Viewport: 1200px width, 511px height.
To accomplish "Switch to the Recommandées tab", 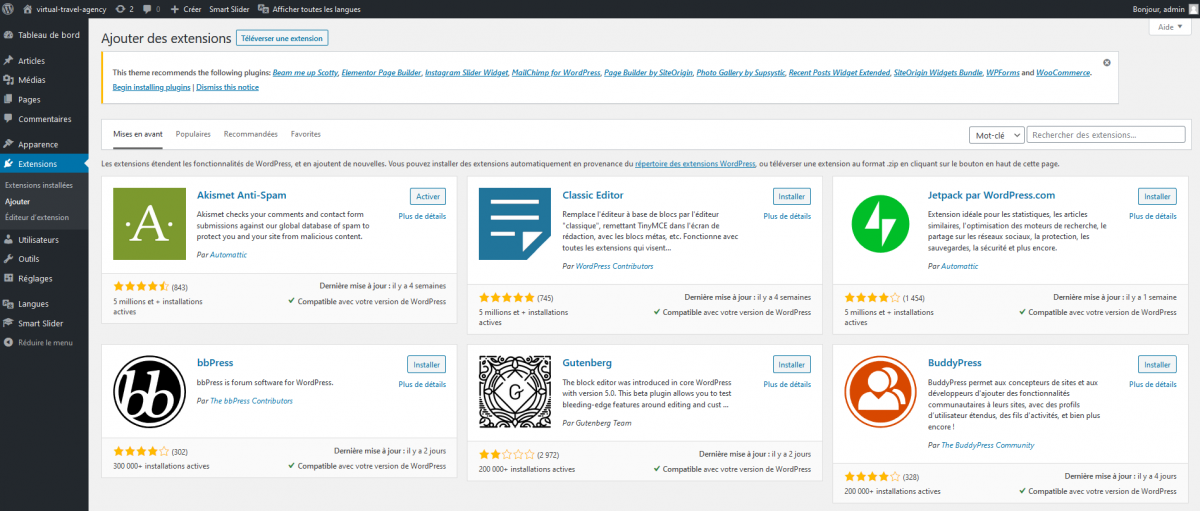I will (251, 134).
